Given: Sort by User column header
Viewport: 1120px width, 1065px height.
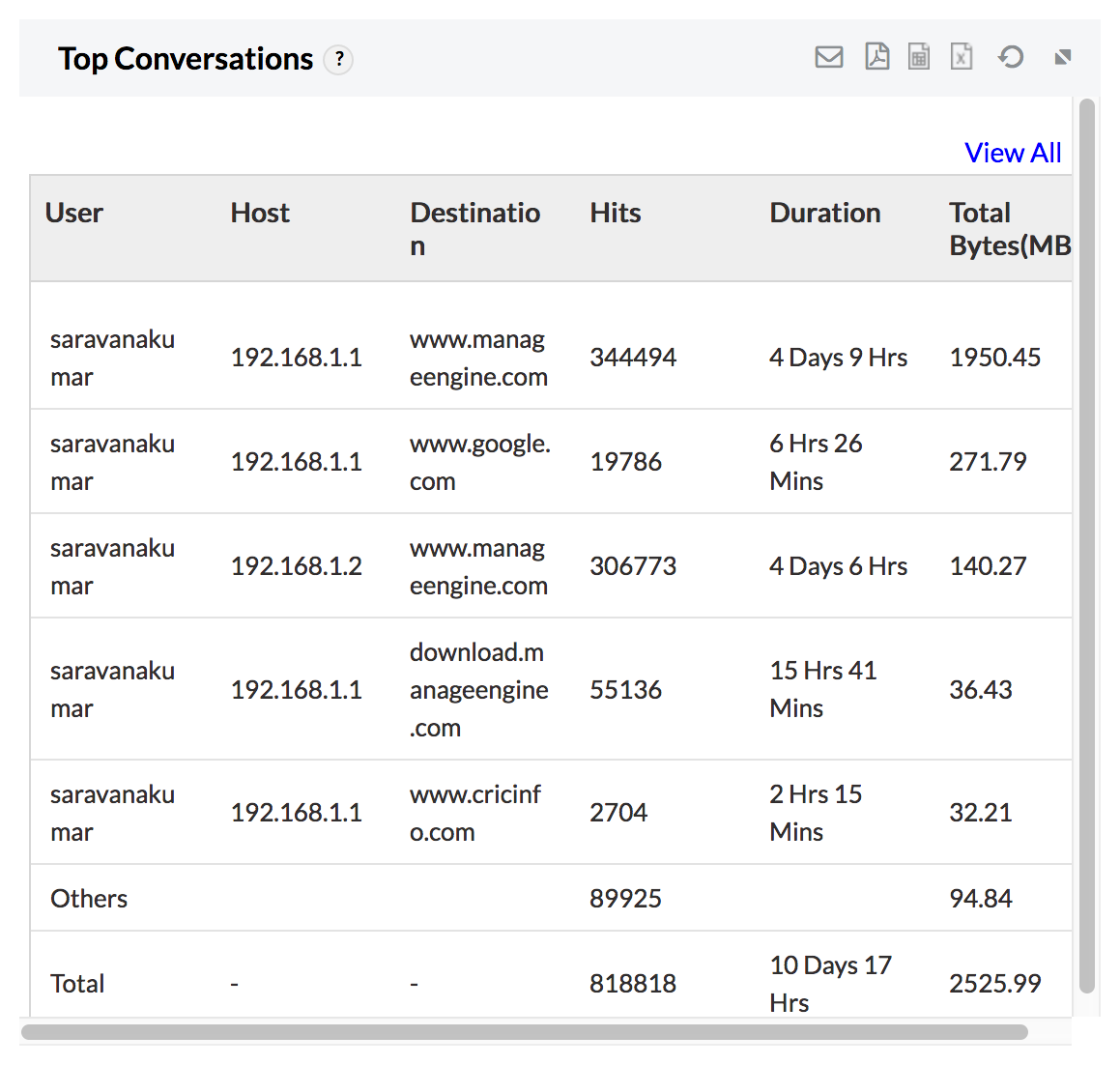Looking at the screenshot, I should (74, 213).
